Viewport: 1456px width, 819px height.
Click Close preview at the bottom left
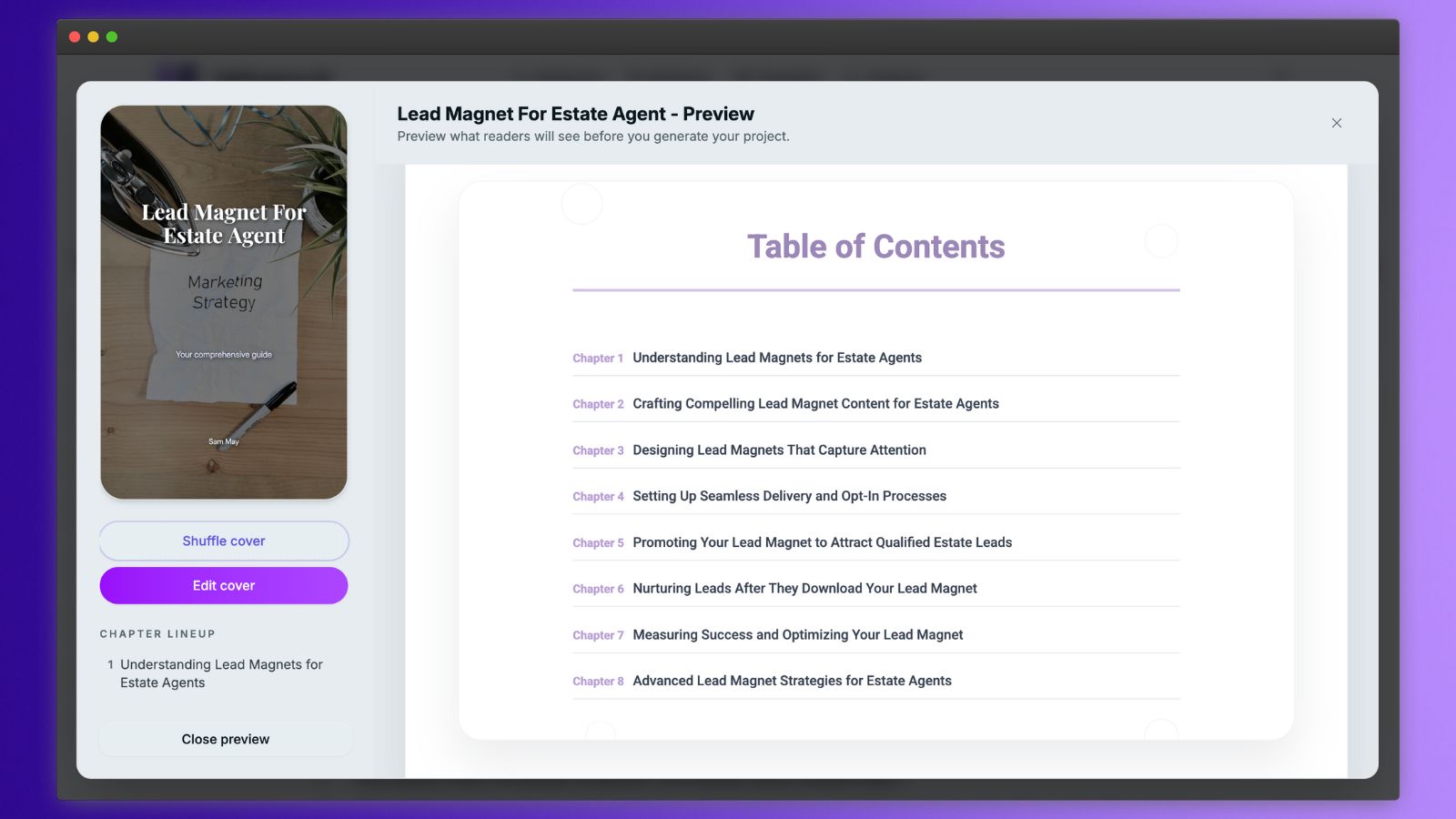click(225, 739)
